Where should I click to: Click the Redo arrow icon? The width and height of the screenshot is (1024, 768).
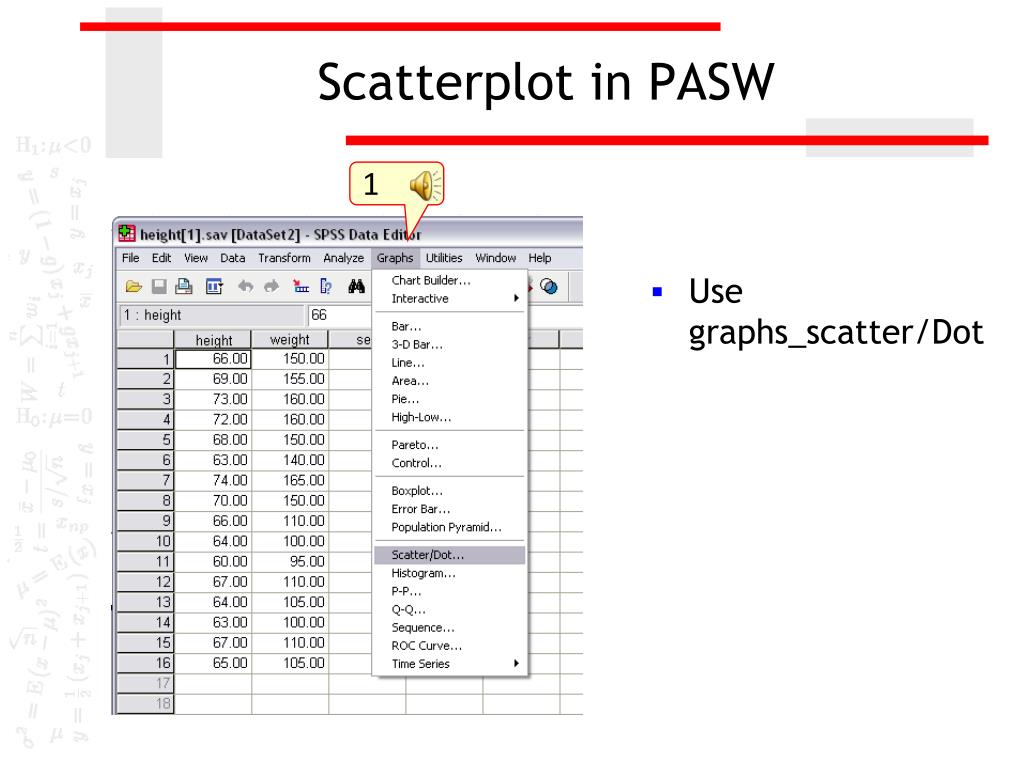coord(271,286)
